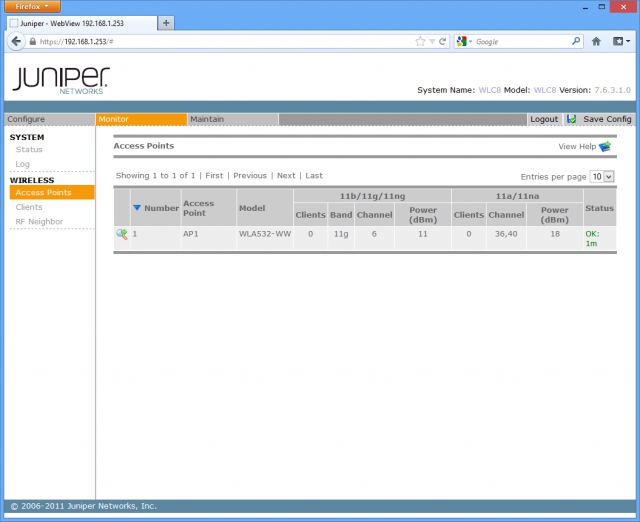640x522 pixels.
Task: Click the Save Config label
Action: click(x=607, y=119)
